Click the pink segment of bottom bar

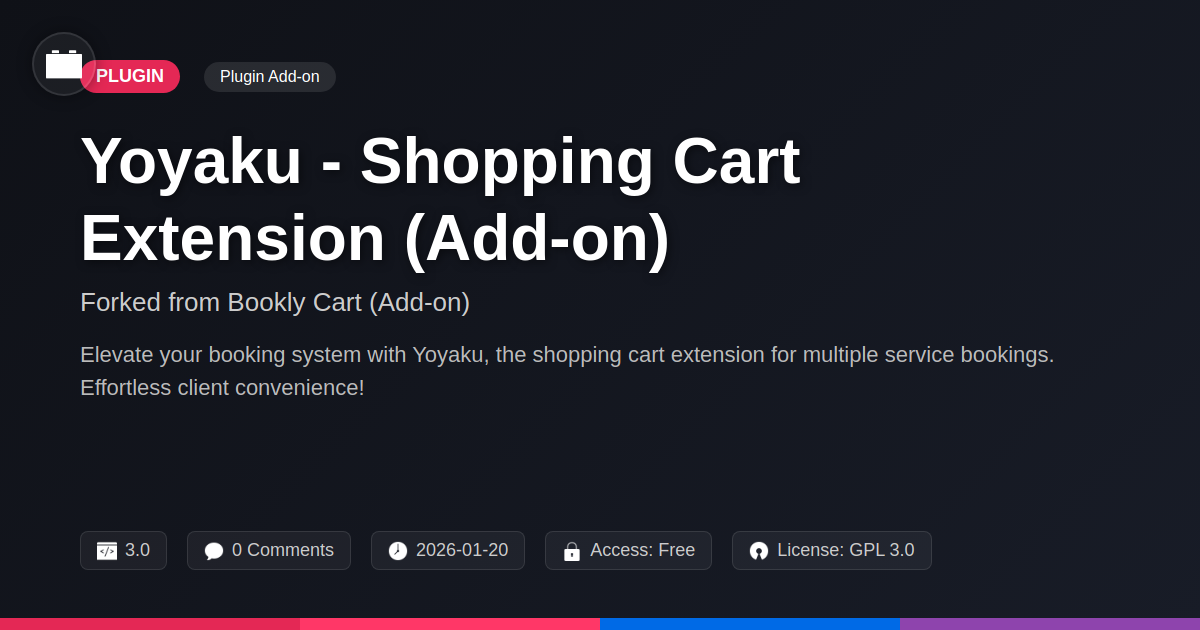click(450, 624)
